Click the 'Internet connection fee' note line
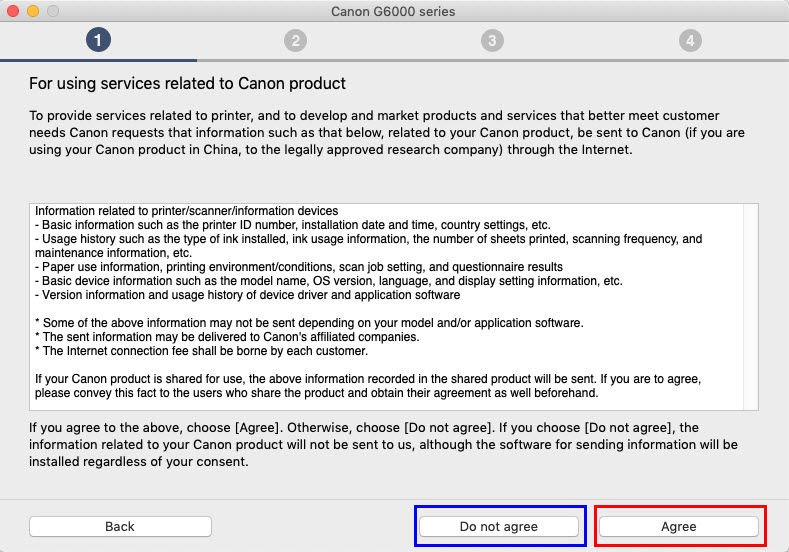 click(201, 351)
